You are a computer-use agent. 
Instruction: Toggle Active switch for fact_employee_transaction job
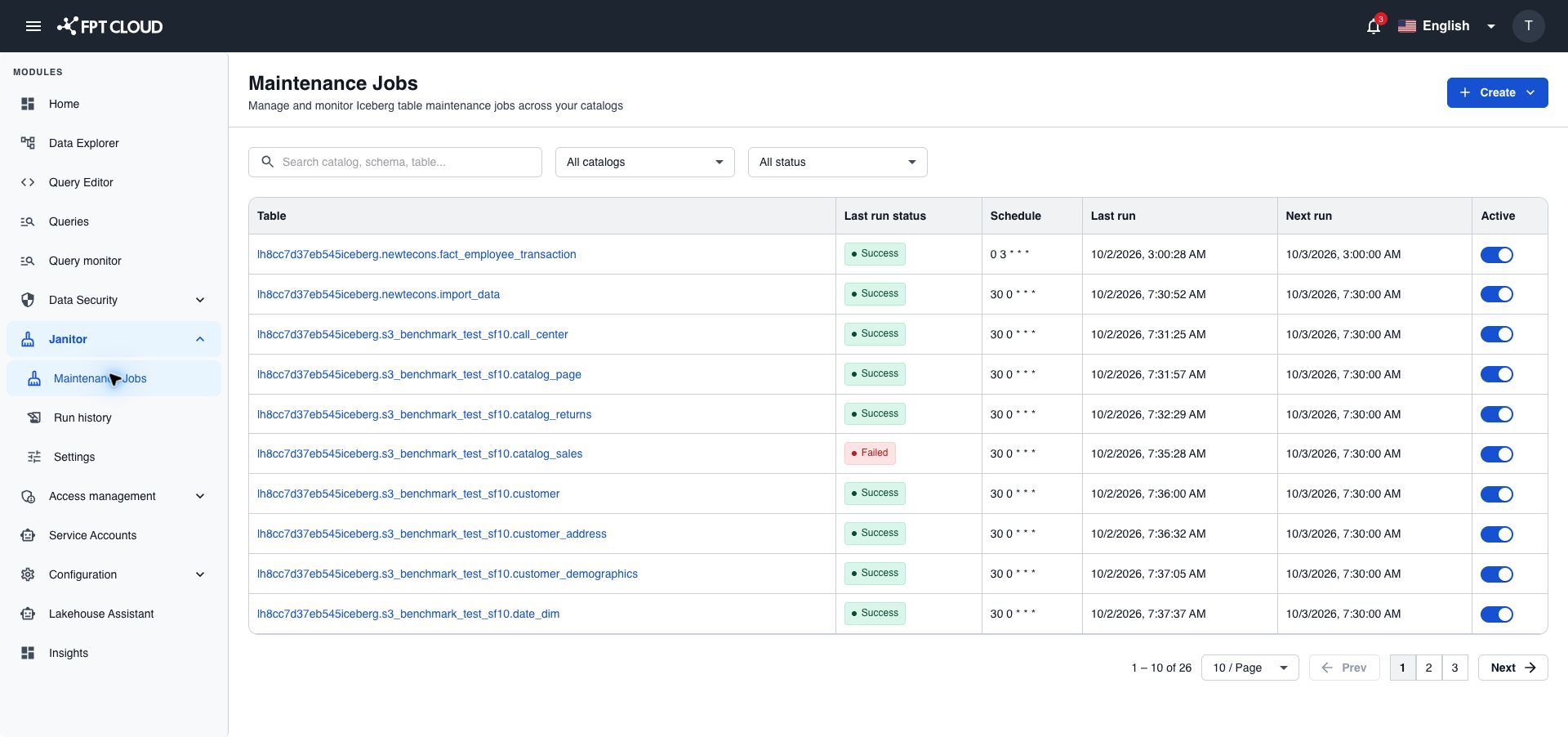(1496, 255)
